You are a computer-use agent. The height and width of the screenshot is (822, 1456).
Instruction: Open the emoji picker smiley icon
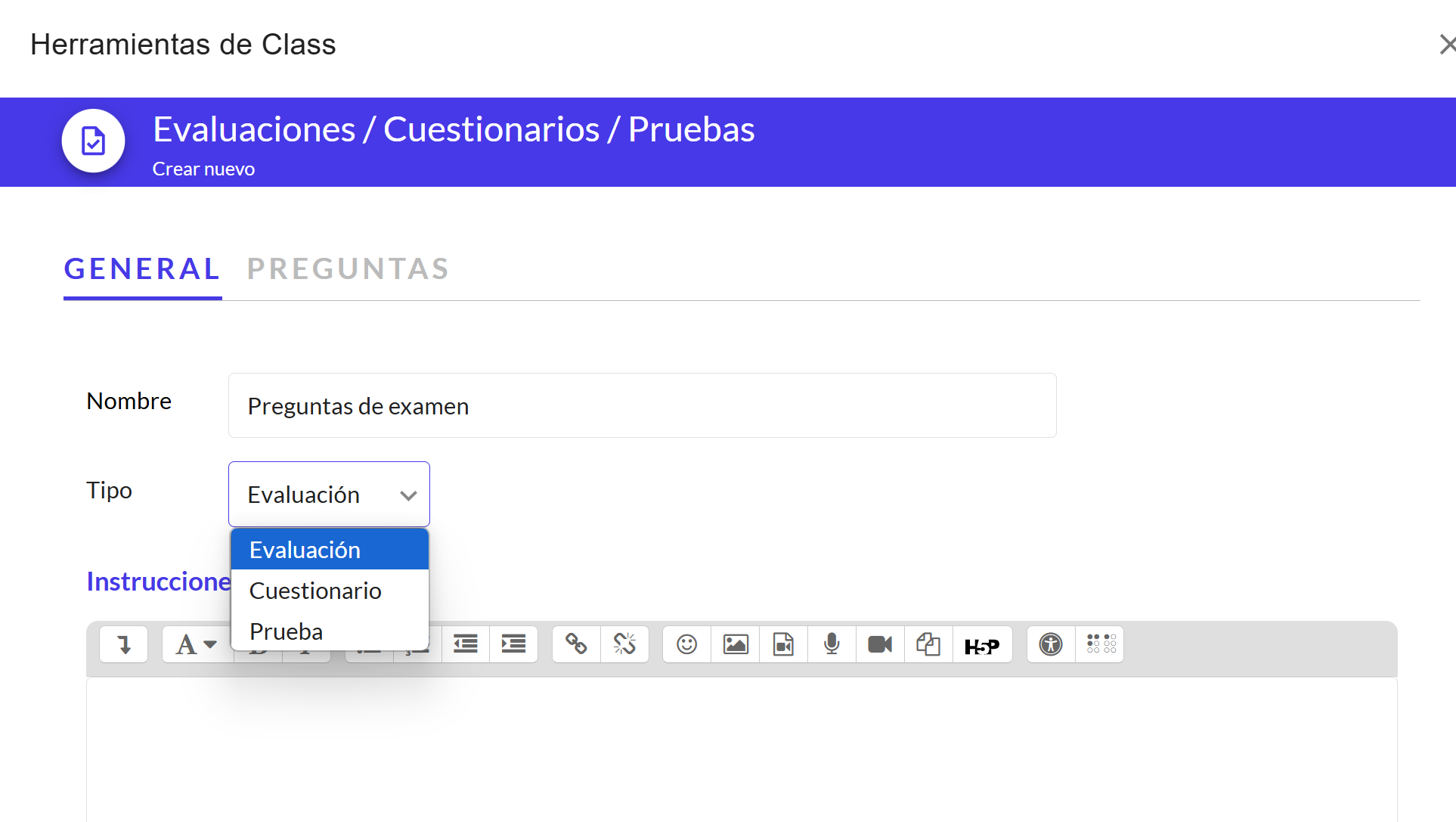point(687,644)
